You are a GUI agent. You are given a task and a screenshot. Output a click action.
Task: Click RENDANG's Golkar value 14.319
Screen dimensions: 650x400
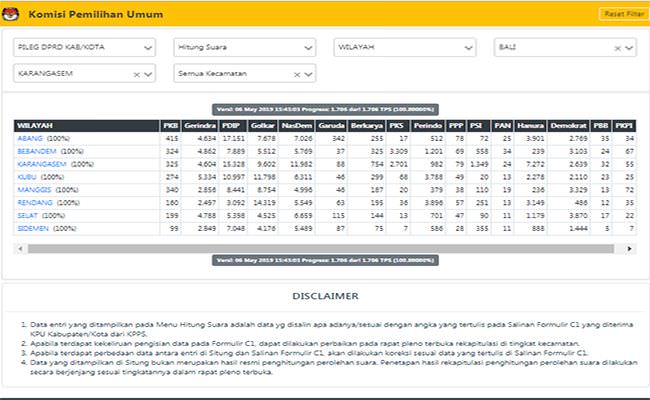pos(264,203)
